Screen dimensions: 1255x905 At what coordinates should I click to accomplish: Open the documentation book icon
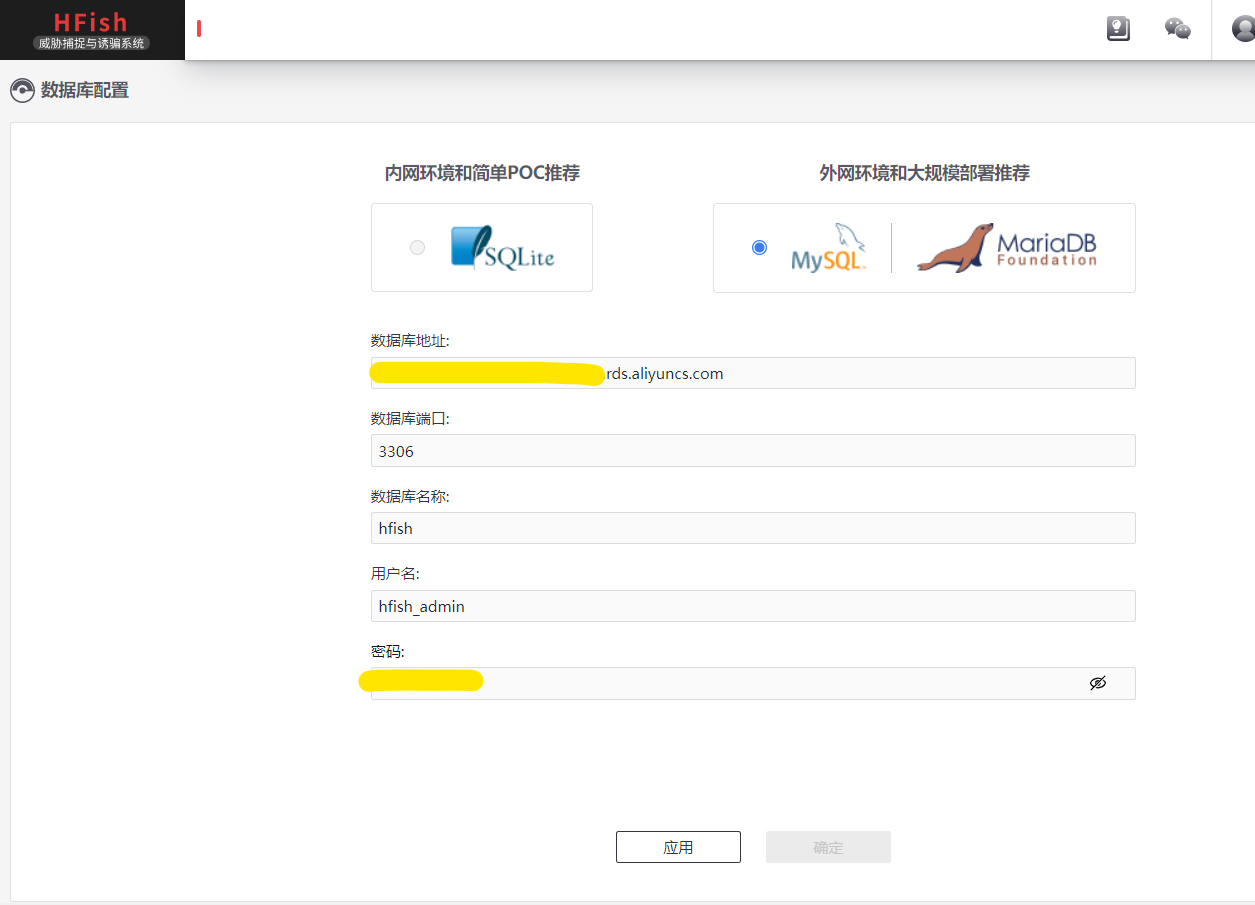coord(1118,28)
